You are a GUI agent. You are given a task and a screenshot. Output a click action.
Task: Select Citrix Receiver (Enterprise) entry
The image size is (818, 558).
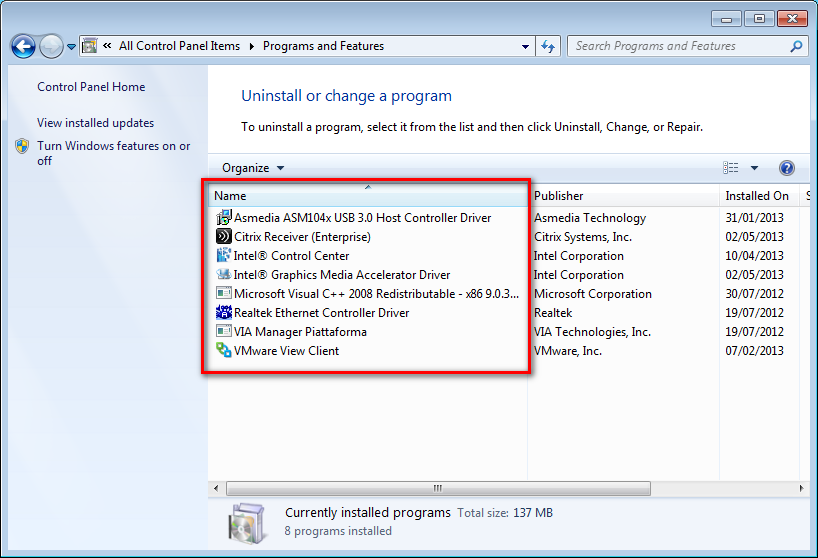tap(302, 237)
